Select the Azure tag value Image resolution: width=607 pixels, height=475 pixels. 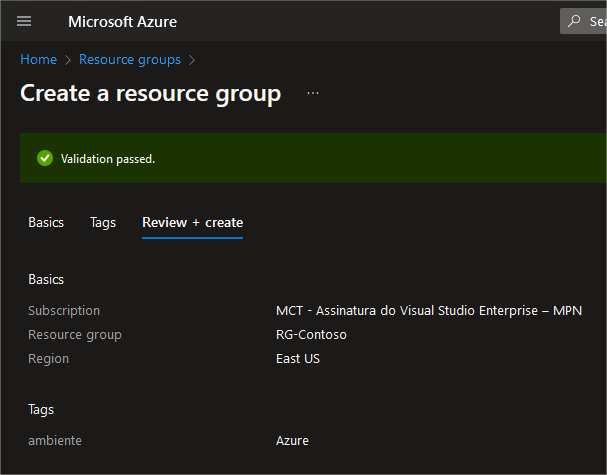[x=292, y=441]
